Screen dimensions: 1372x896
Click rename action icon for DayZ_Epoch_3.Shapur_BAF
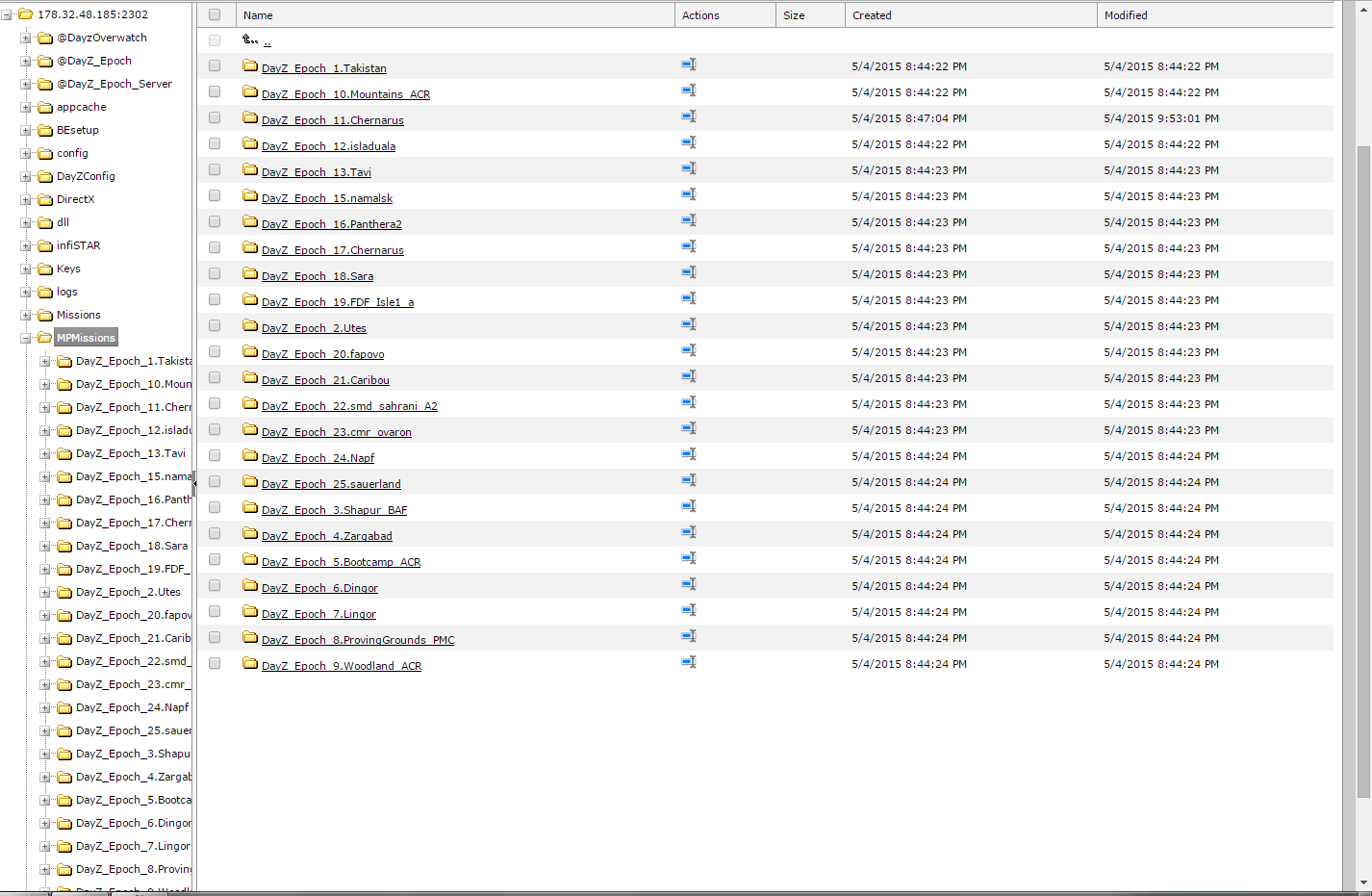click(x=689, y=506)
